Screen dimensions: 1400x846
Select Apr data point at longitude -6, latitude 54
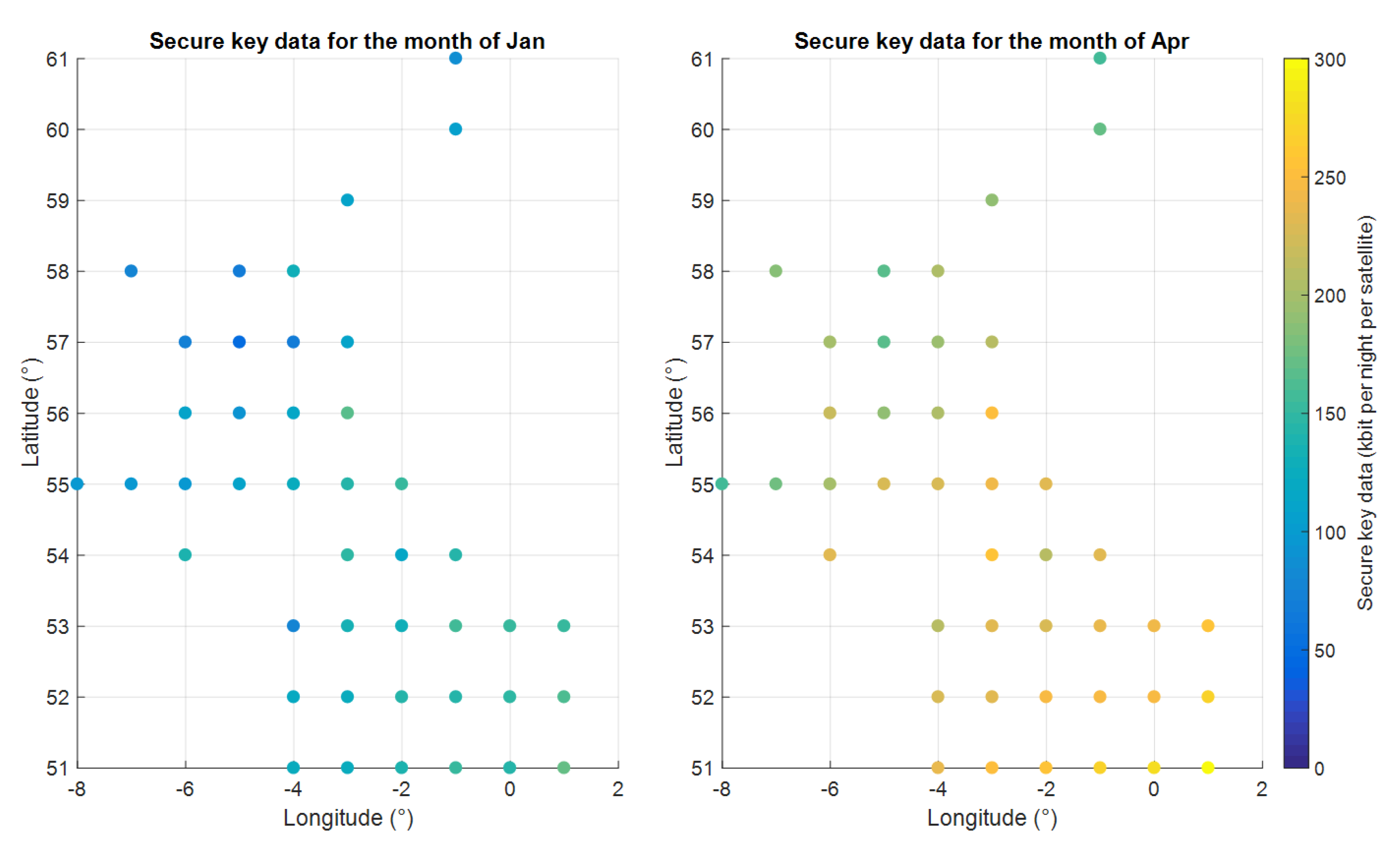point(830,555)
